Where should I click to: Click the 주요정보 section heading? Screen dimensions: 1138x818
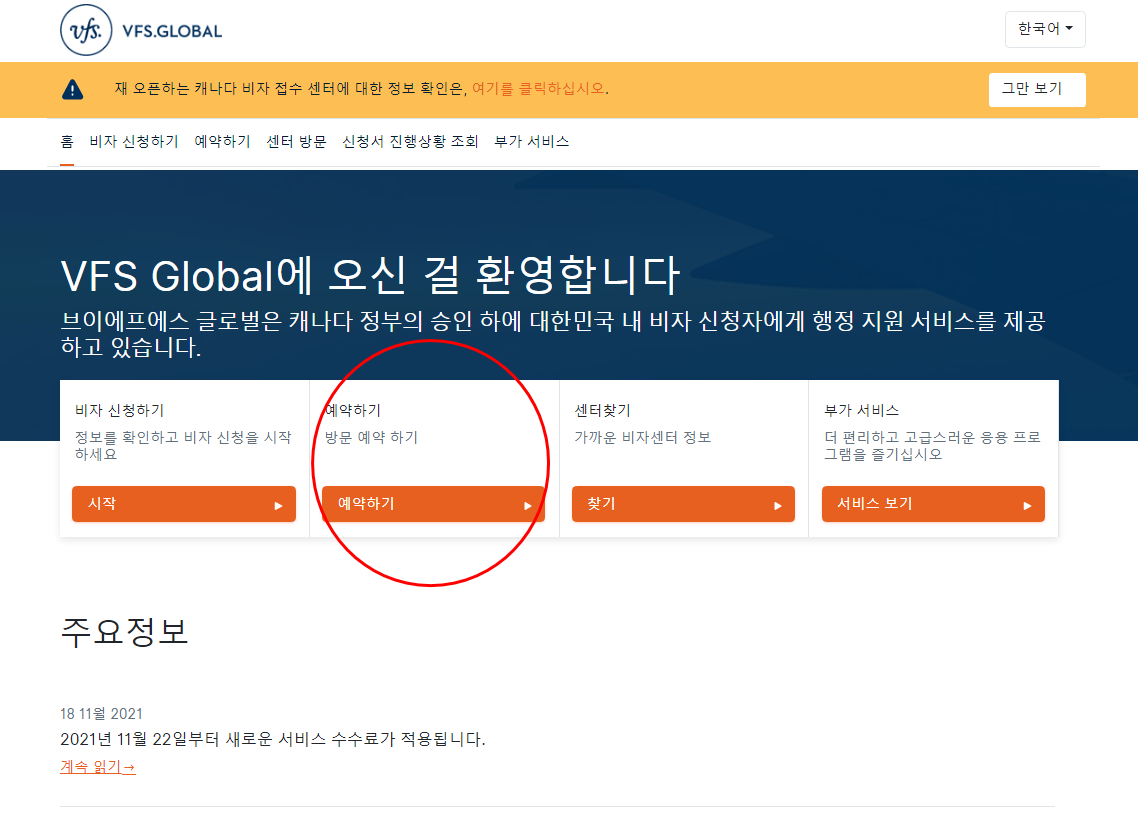(x=124, y=631)
